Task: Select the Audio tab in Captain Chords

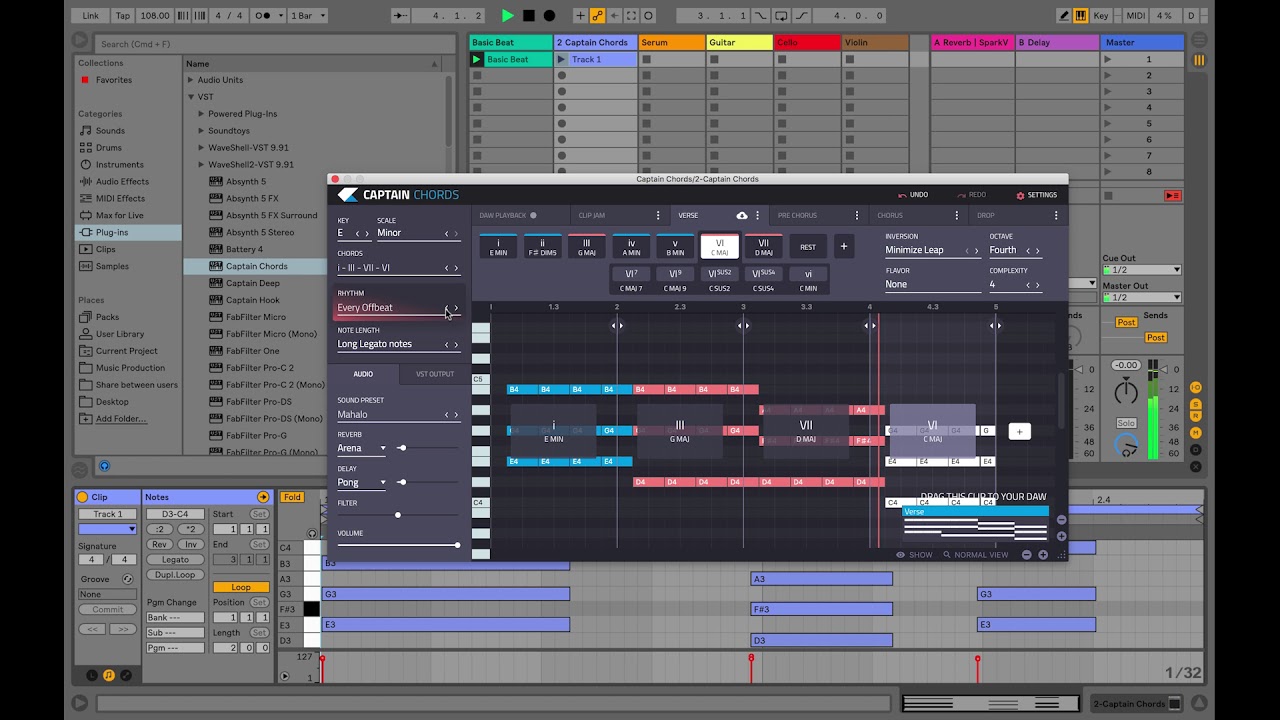Action: [363, 374]
